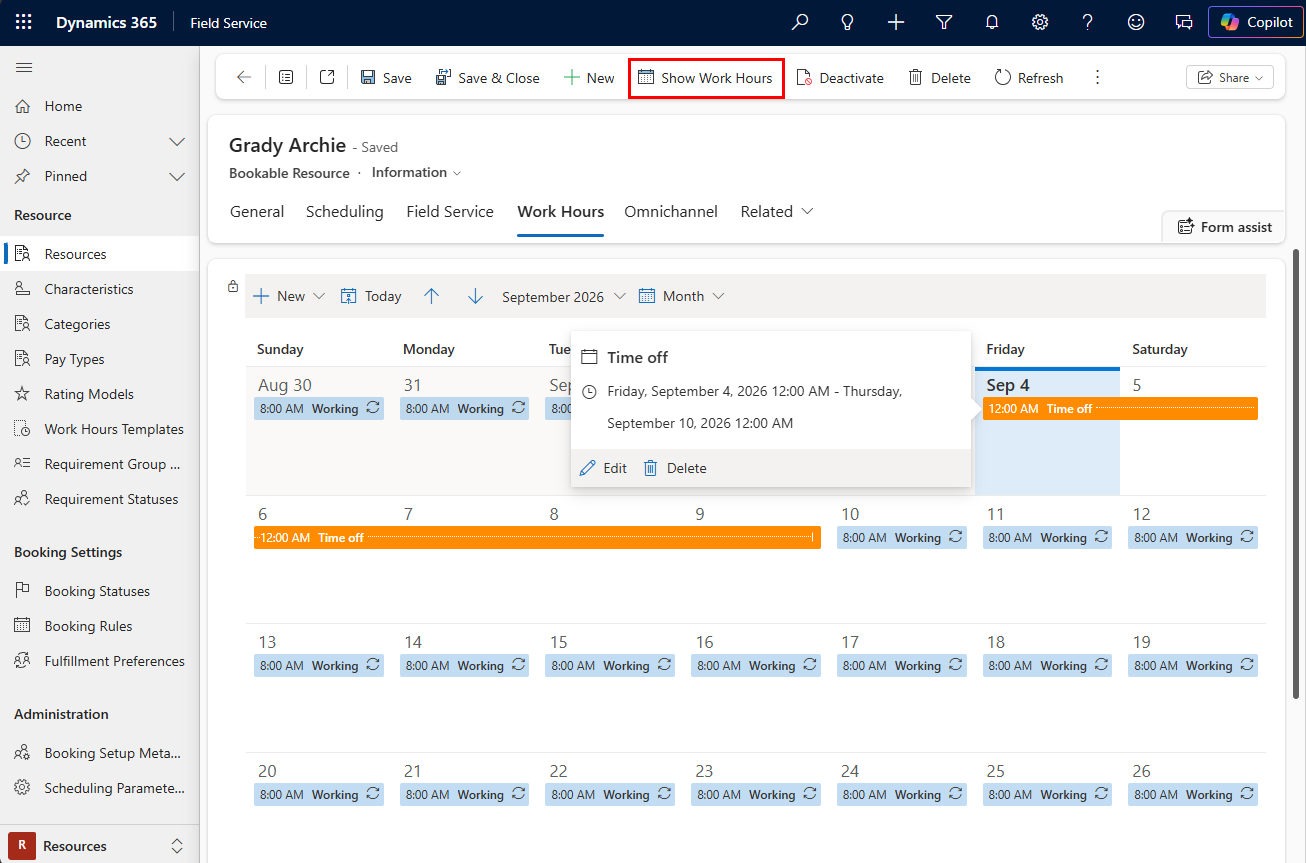Go to next month down arrow
The width and height of the screenshot is (1306, 863).
pyautogui.click(x=476, y=296)
